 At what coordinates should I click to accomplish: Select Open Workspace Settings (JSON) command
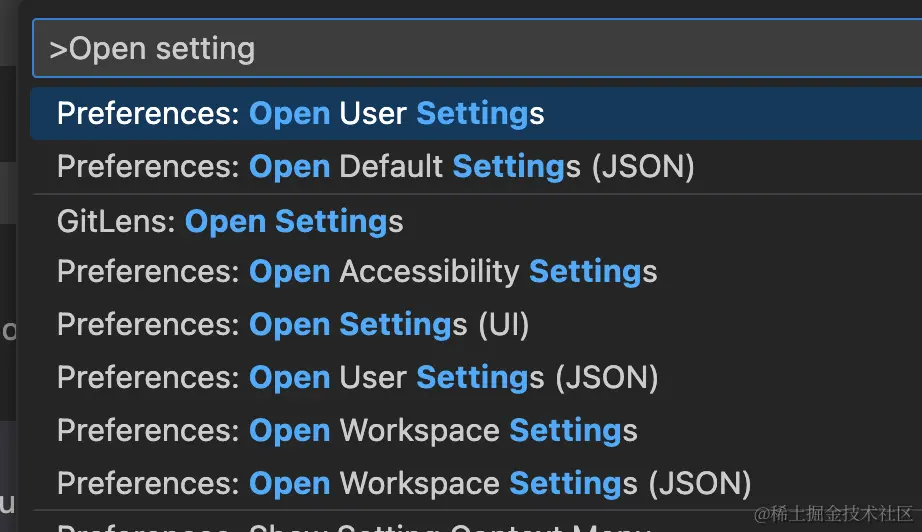point(404,484)
